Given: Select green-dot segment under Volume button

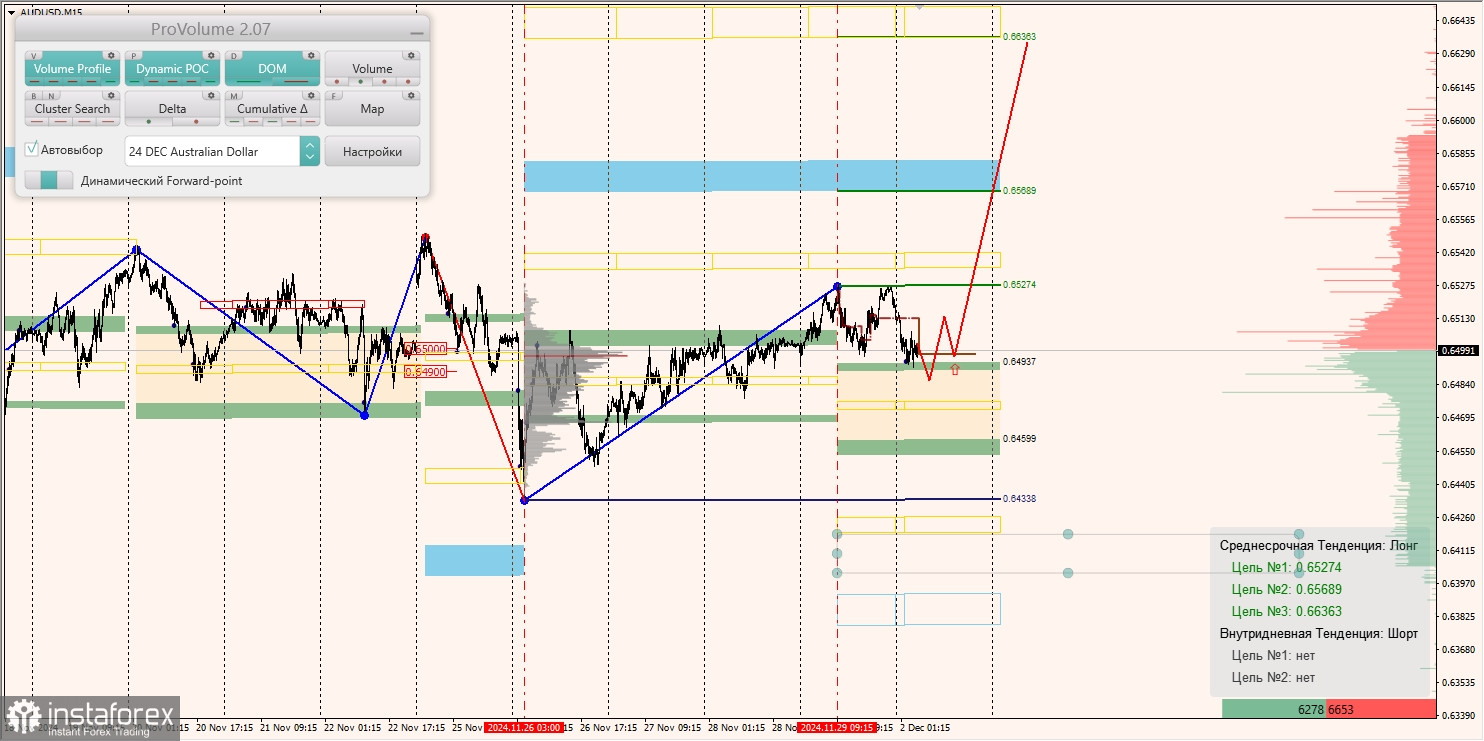Looking at the screenshot, I should pyautogui.click(x=361, y=82).
